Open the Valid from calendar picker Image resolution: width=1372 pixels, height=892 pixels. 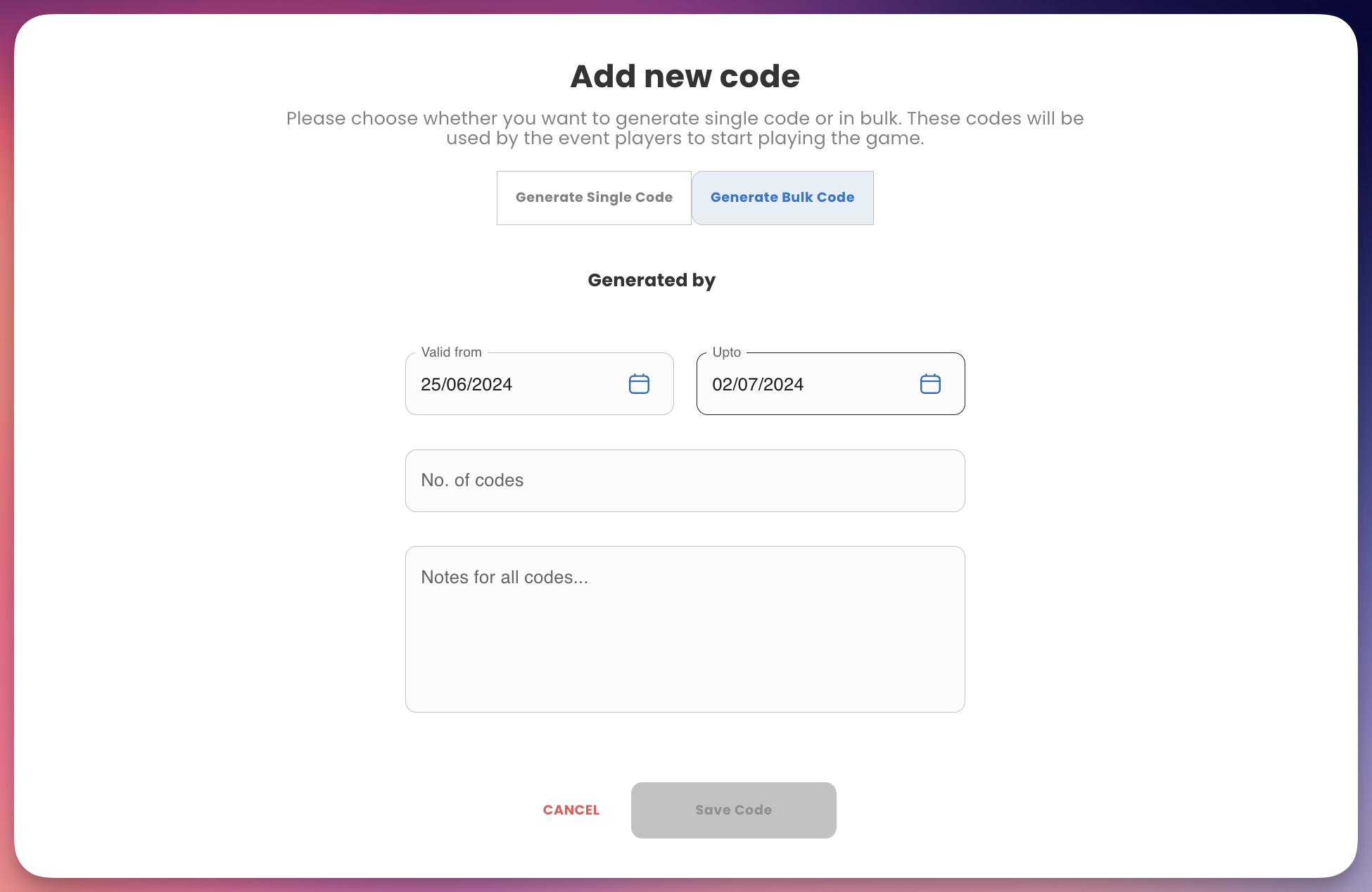639,384
